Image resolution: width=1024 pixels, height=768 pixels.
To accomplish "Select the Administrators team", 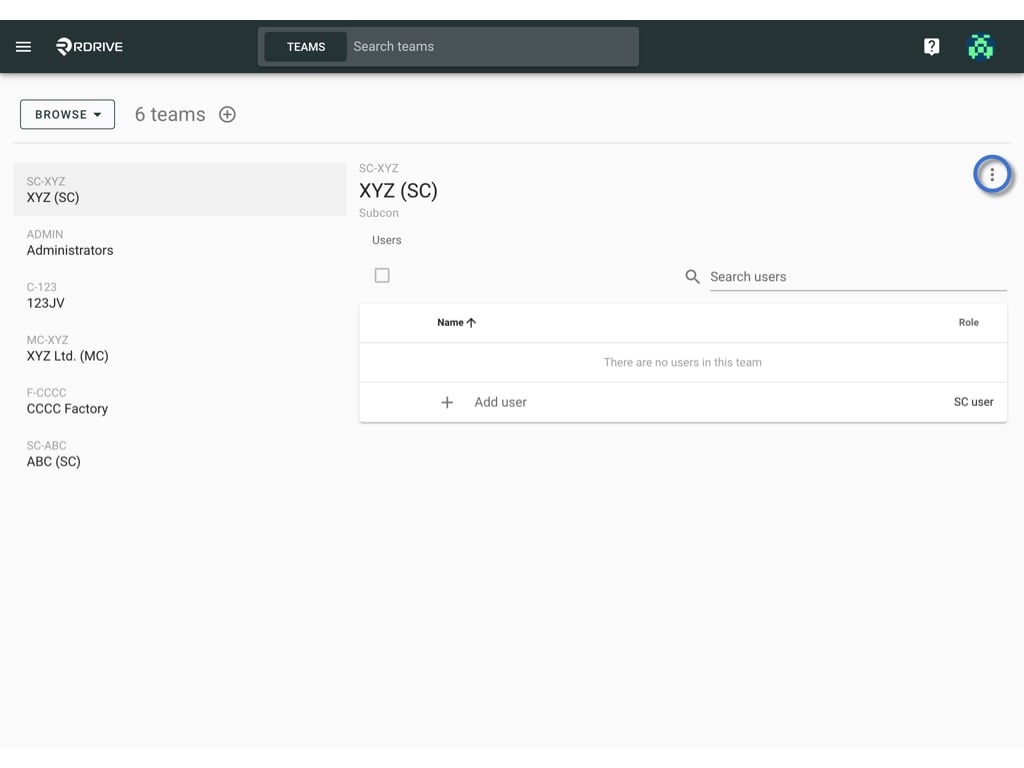I will click(180, 242).
